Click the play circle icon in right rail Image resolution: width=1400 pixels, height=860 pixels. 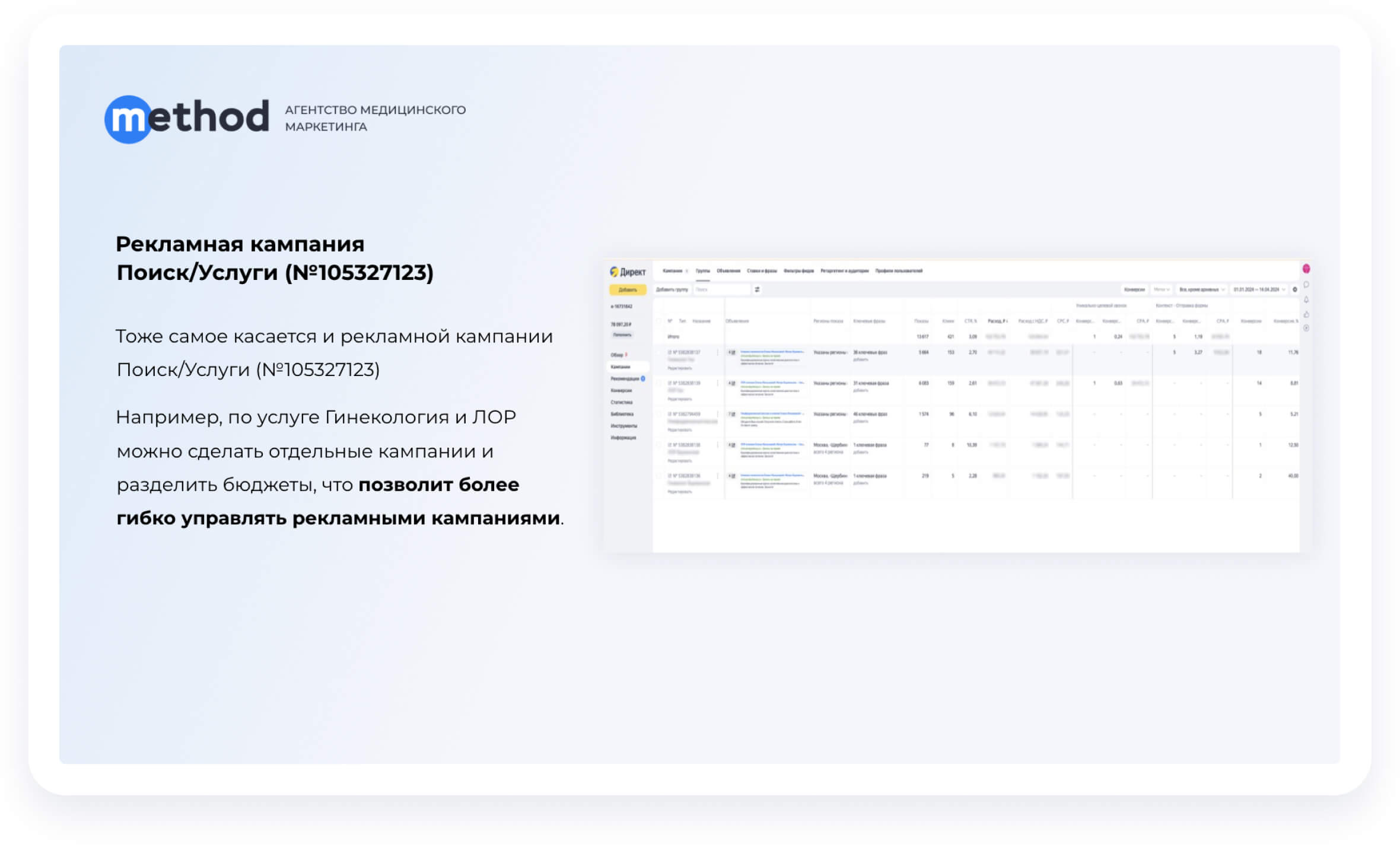[x=1306, y=328]
